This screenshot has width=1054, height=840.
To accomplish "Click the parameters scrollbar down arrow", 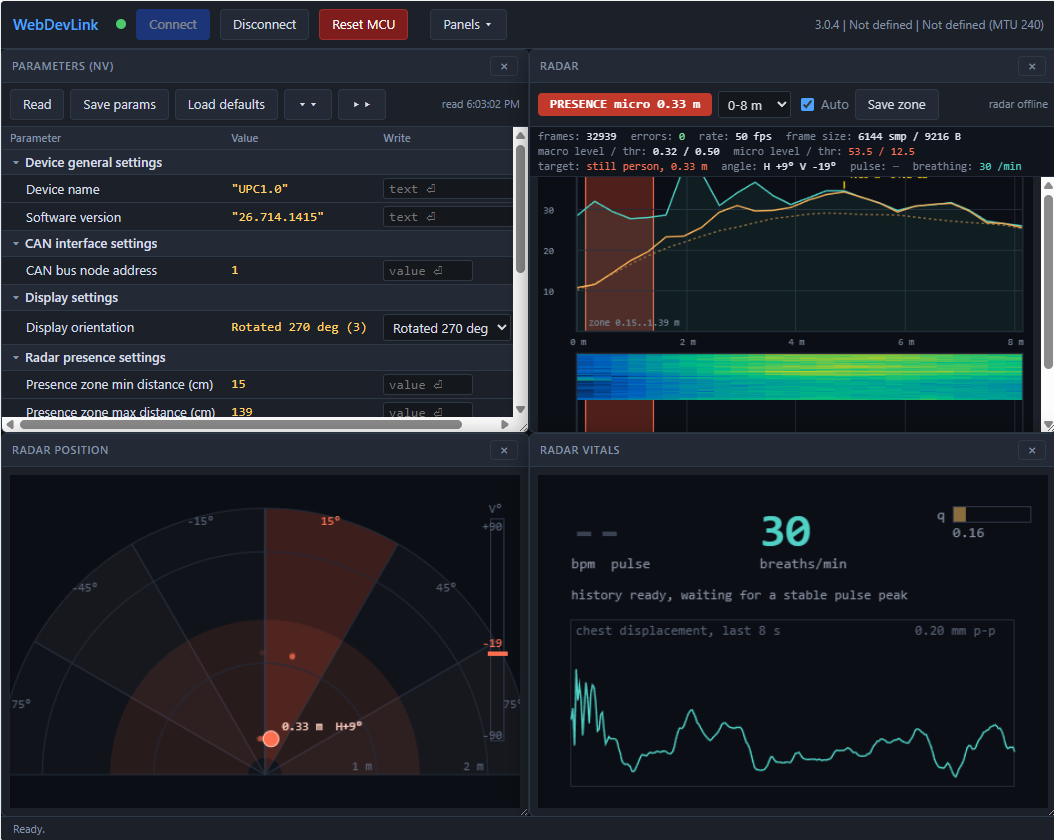I will pyautogui.click(x=520, y=409).
